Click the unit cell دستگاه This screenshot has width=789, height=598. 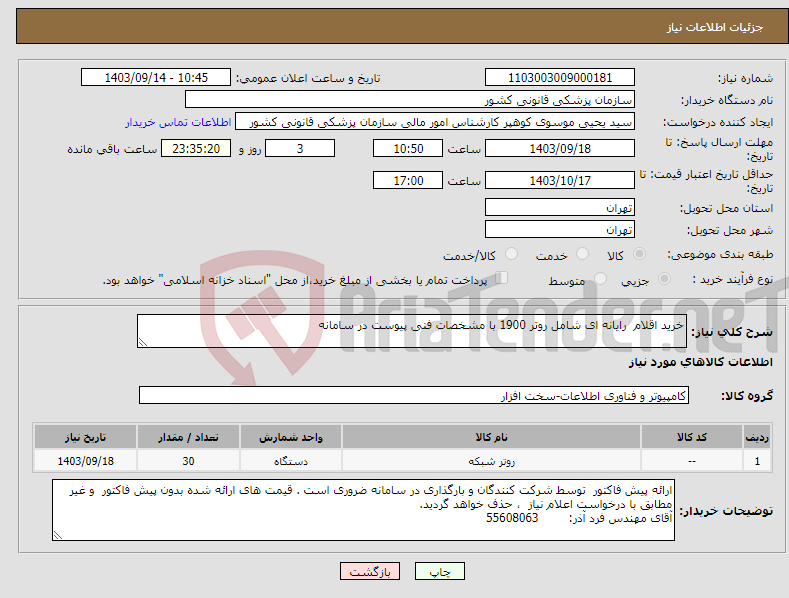pyautogui.click(x=291, y=461)
